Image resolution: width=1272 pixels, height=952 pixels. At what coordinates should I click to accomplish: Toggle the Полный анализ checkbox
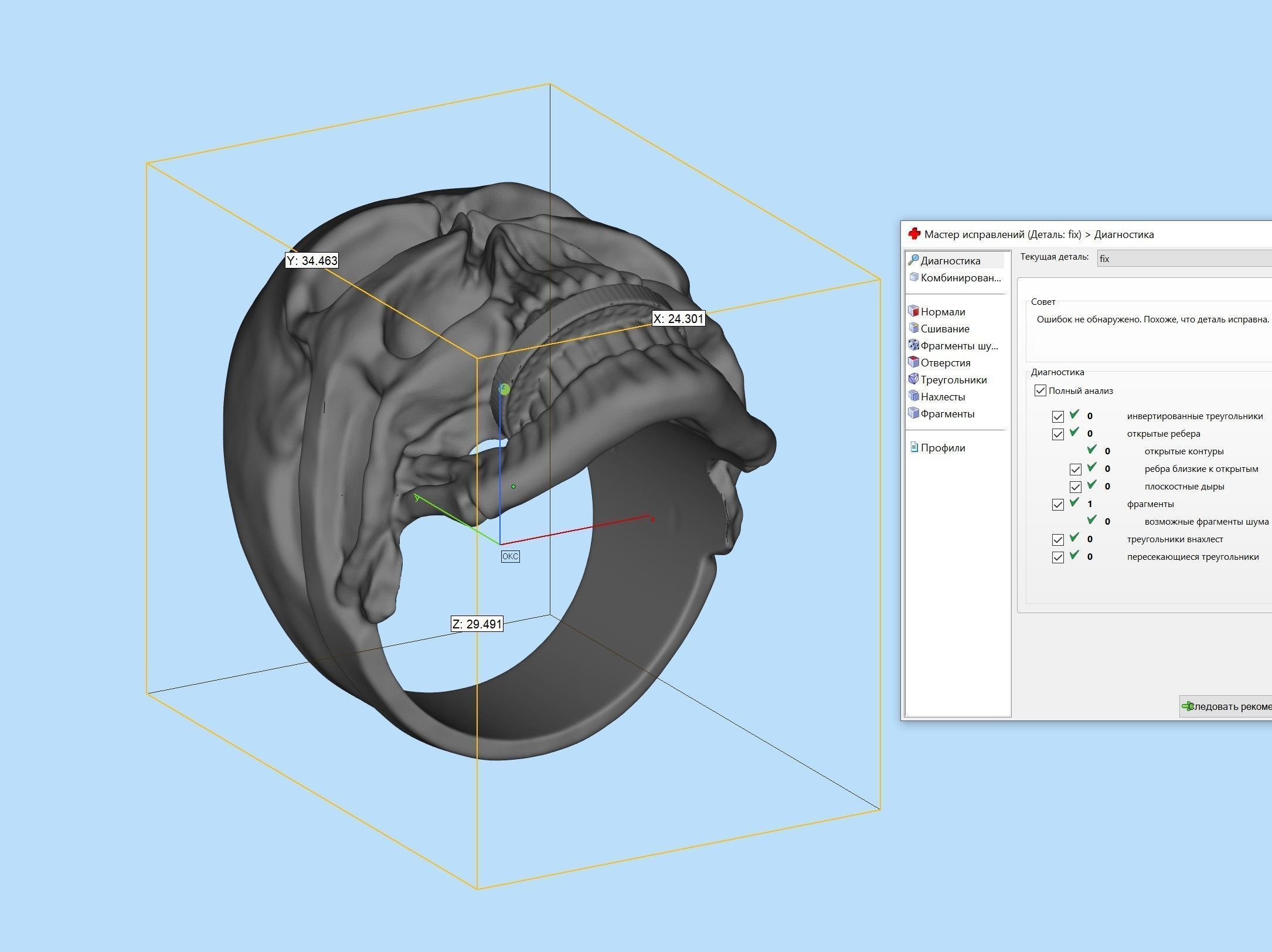[1040, 390]
